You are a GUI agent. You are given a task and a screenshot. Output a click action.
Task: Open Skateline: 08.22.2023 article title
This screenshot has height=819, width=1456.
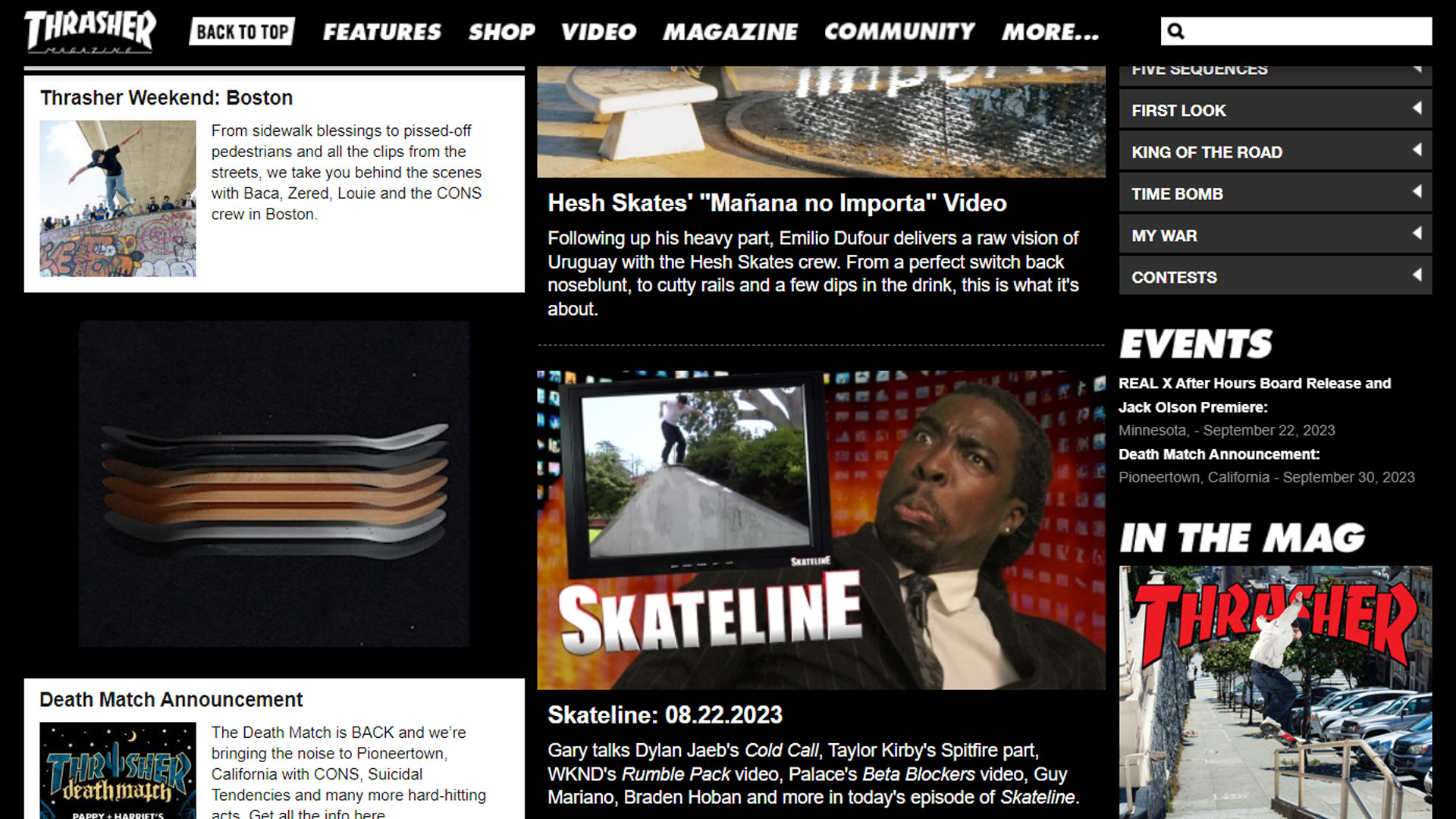665,715
